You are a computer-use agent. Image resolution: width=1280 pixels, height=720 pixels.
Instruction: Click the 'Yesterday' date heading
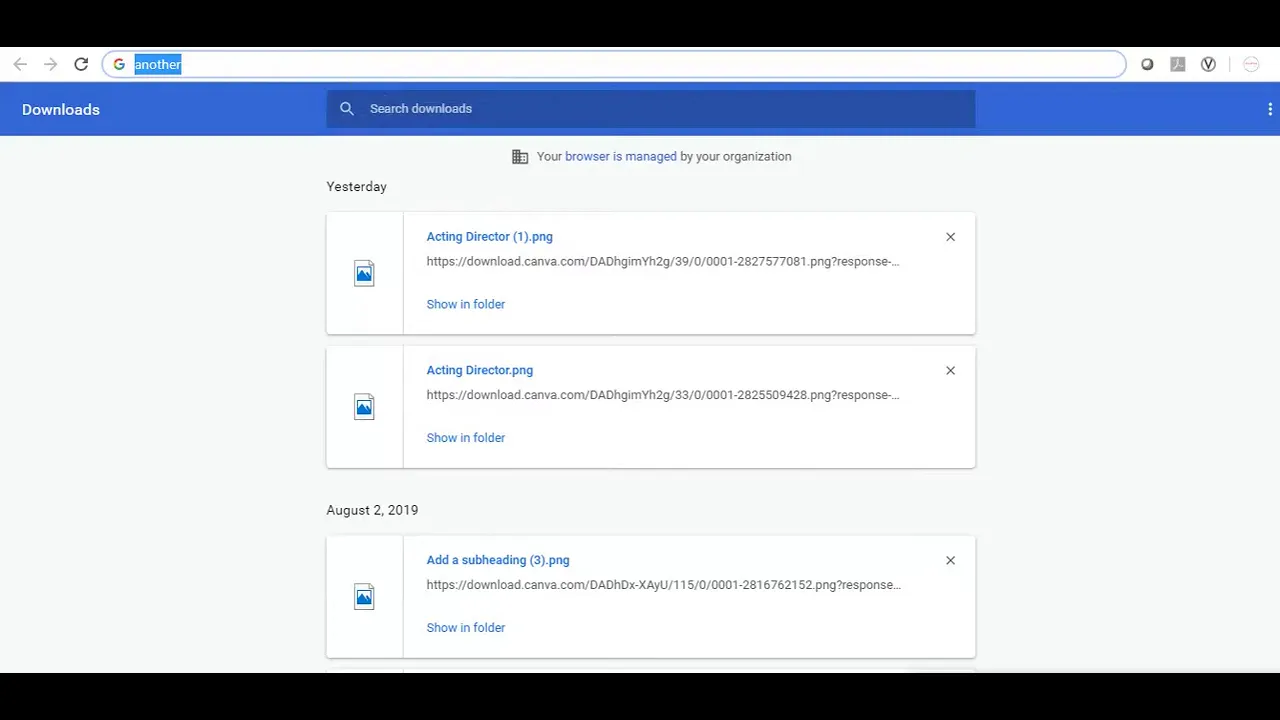(356, 187)
